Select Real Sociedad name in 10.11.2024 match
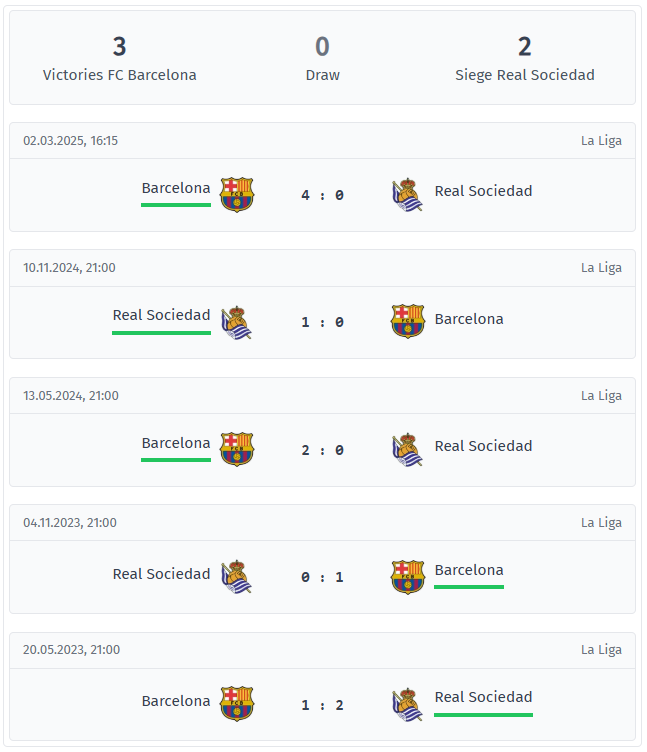The height and width of the screenshot is (752, 647). (x=161, y=315)
